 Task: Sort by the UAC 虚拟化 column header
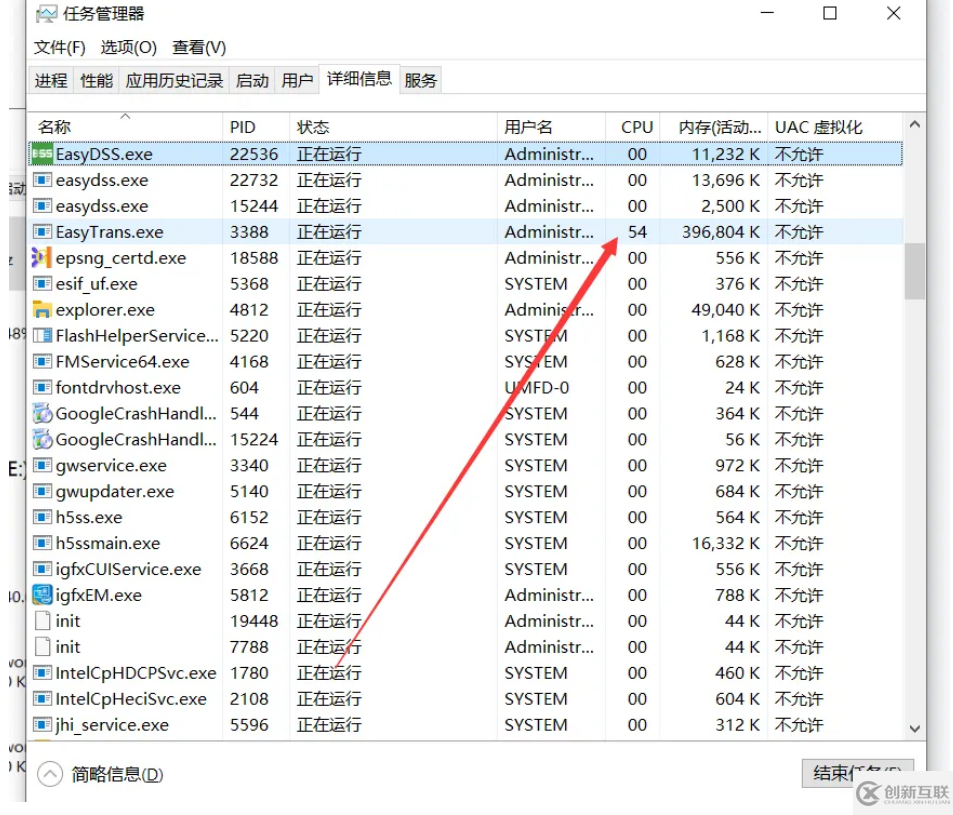click(835, 127)
